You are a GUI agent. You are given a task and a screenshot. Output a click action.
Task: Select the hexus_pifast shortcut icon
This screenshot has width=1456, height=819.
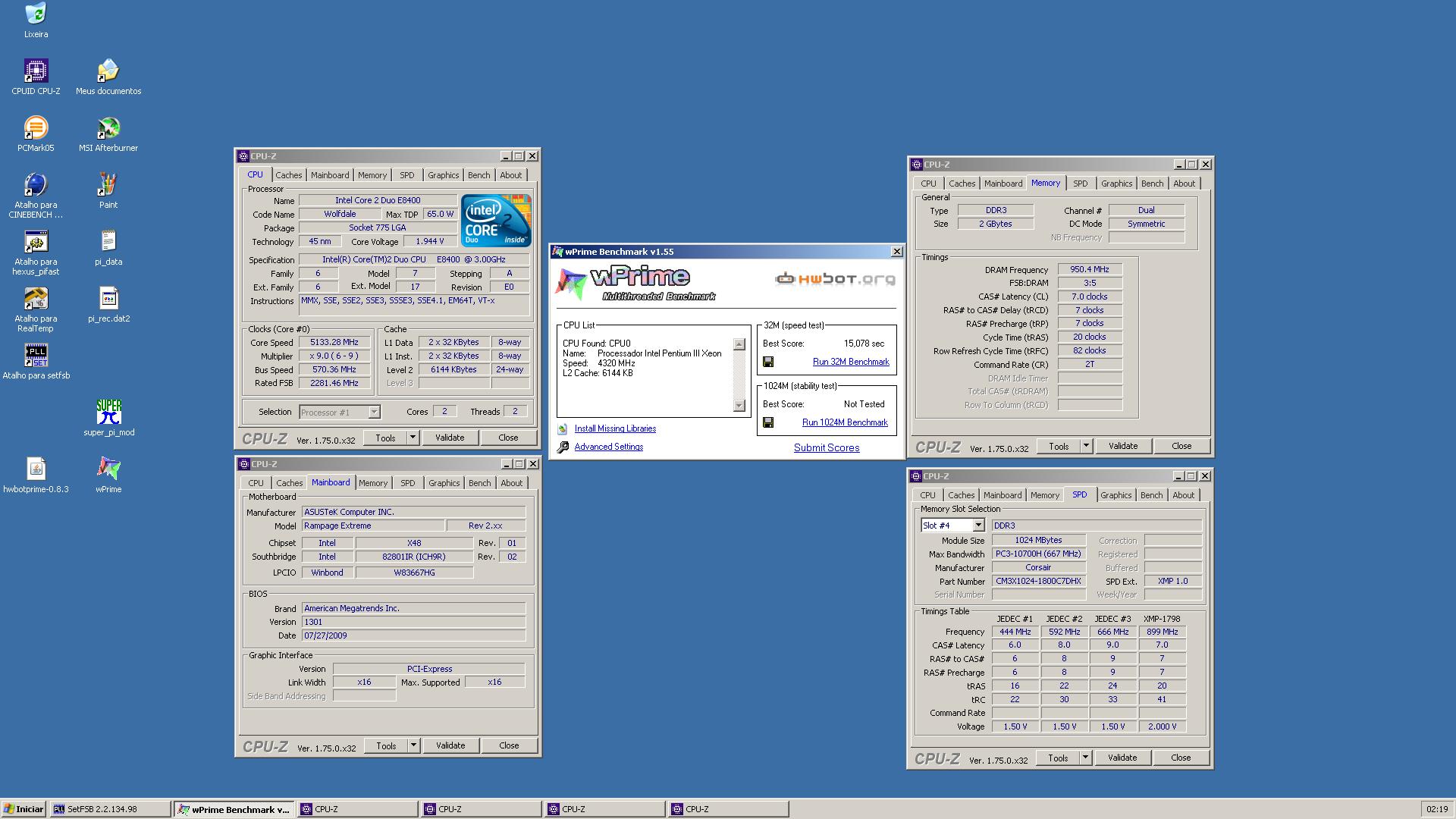(36, 241)
